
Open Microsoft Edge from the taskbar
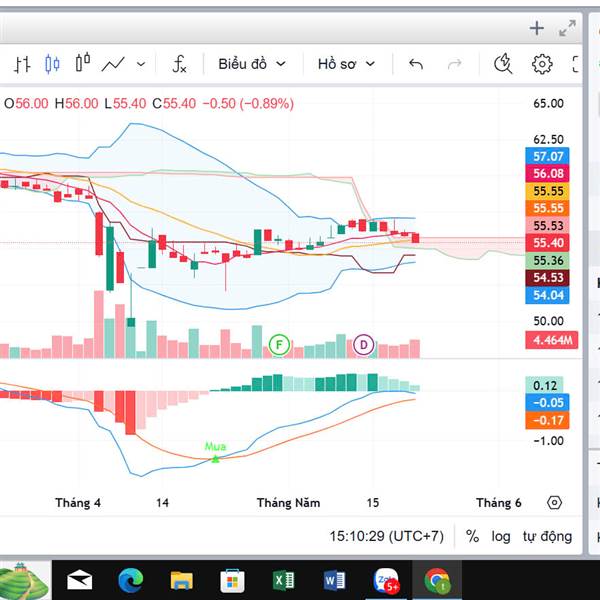(130, 580)
